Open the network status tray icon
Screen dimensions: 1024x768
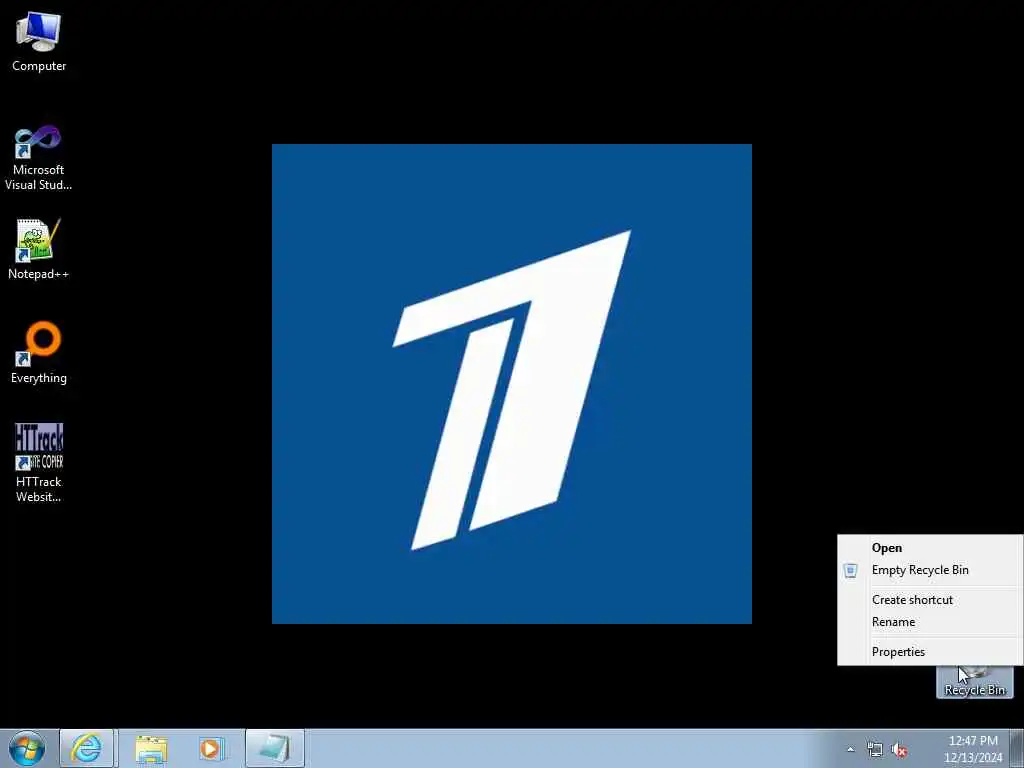[874, 750]
